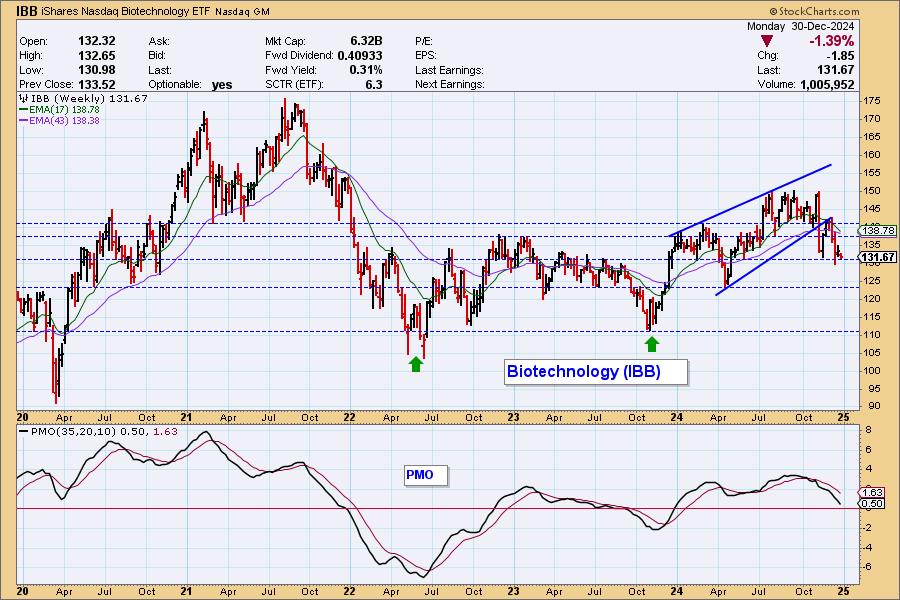The height and width of the screenshot is (600, 900).
Task: Click the 160 label on the price axis
Action: [871, 154]
